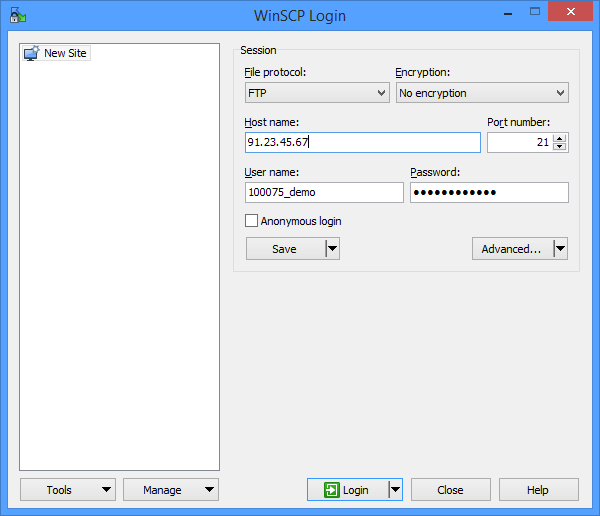Select the New Site tree item
This screenshot has height=516, width=600.
click(65, 53)
